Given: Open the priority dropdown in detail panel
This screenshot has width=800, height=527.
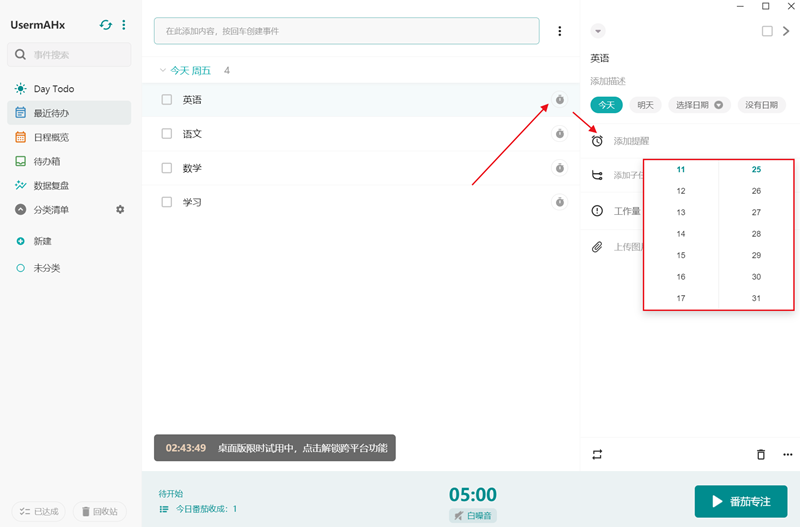Looking at the screenshot, I should click(598, 31).
